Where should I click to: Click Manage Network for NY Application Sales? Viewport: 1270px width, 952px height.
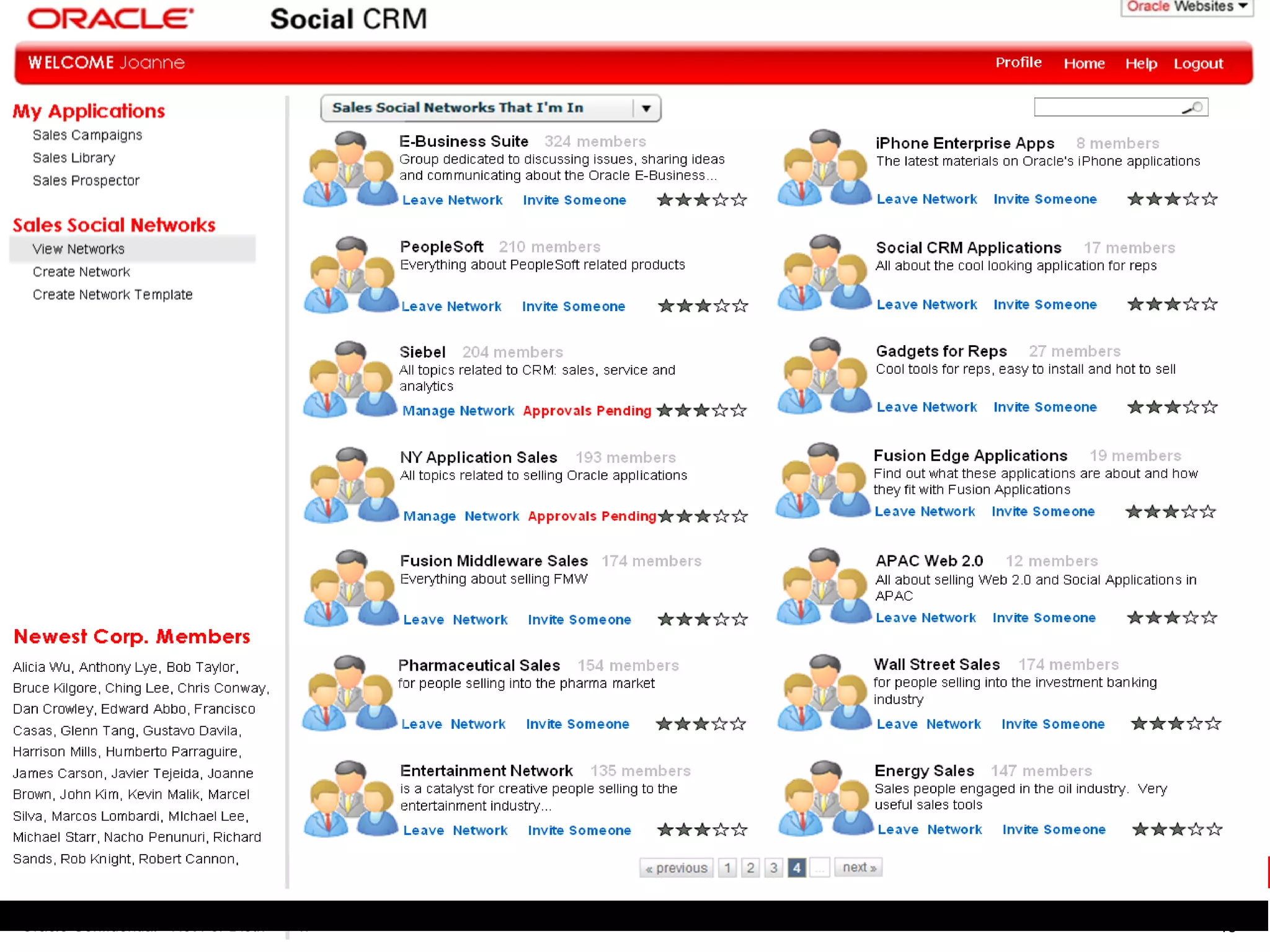[x=461, y=516]
